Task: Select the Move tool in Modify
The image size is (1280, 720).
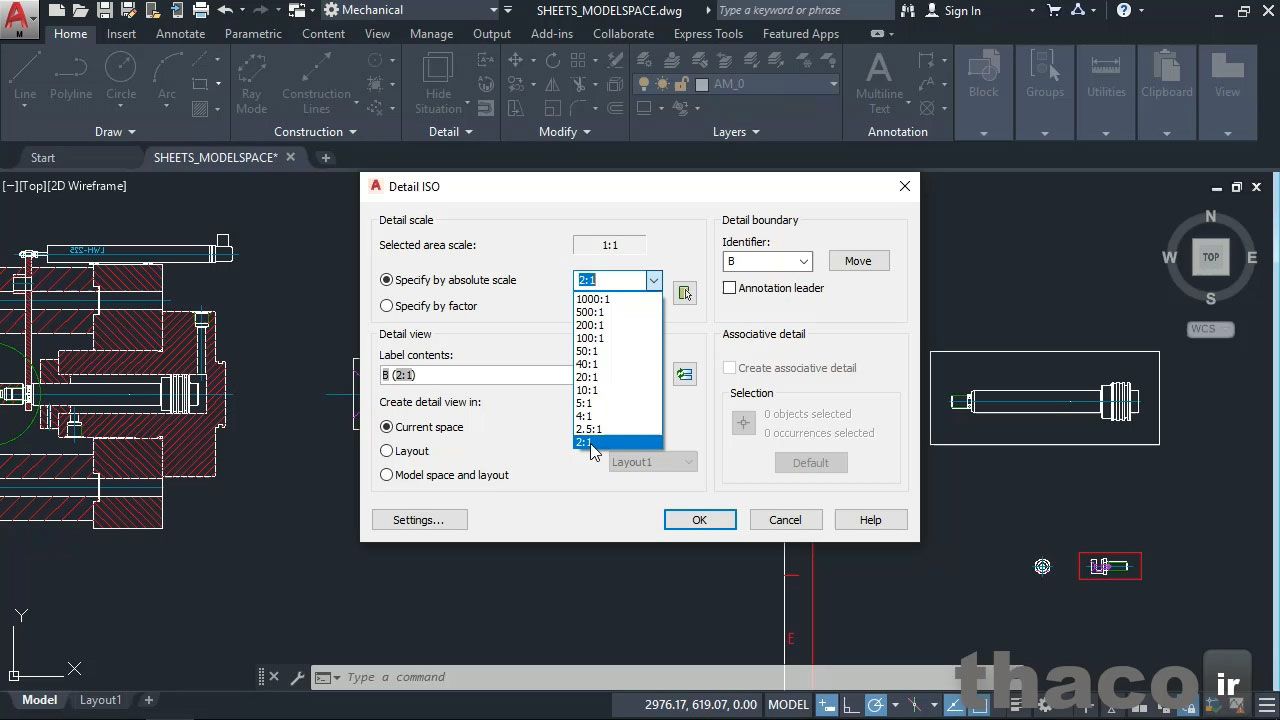Action: pos(516,60)
